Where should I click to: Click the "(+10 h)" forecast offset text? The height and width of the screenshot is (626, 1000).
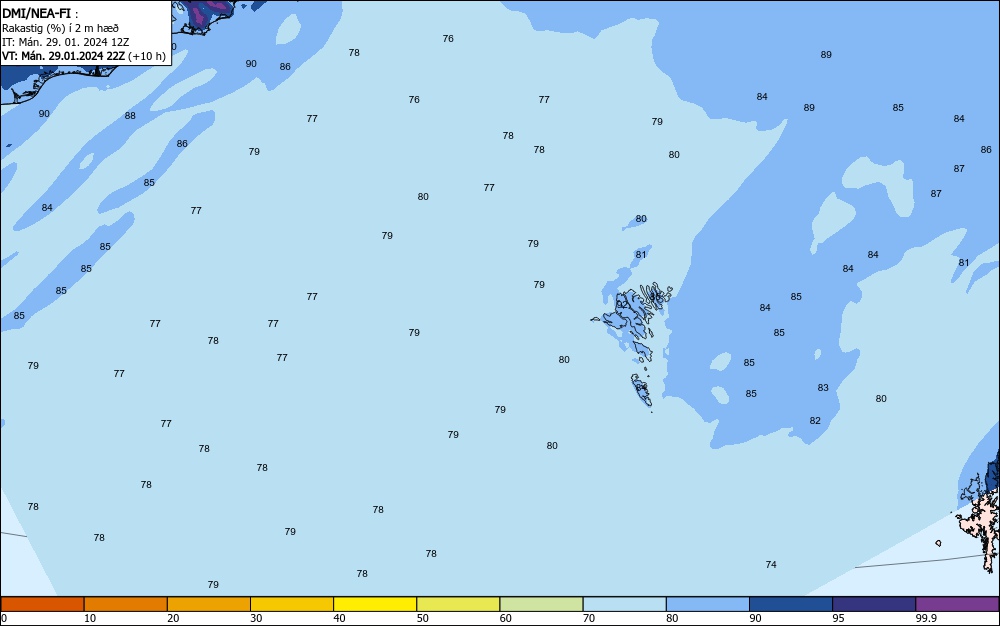(x=147, y=56)
